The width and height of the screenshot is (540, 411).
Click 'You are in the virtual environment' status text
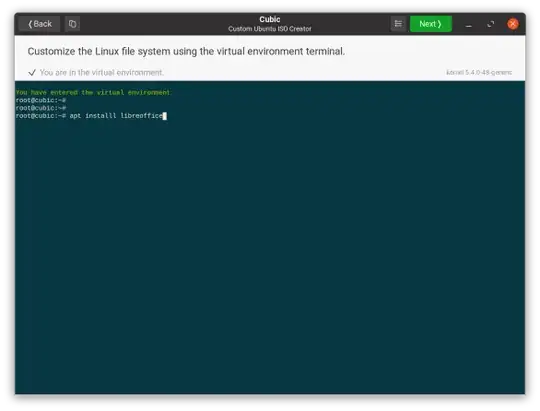click(x=102, y=72)
